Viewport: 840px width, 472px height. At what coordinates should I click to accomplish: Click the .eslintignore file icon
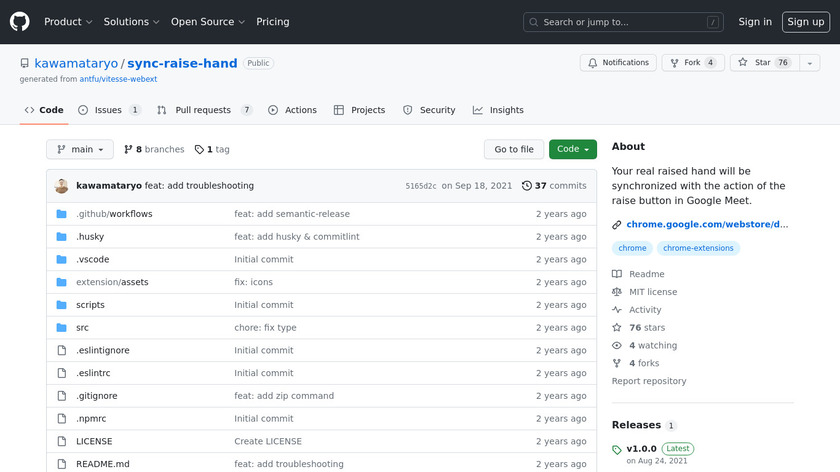pyautogui.click(x=62, y=350)
